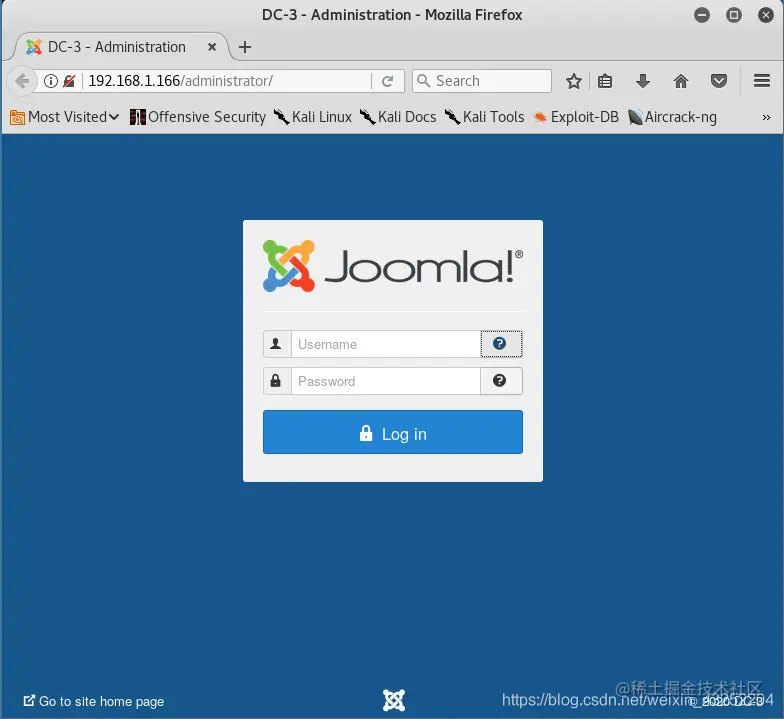Close the DC-3 Administration tab
The height and width of the screenshot is (719, 784).
212,47
